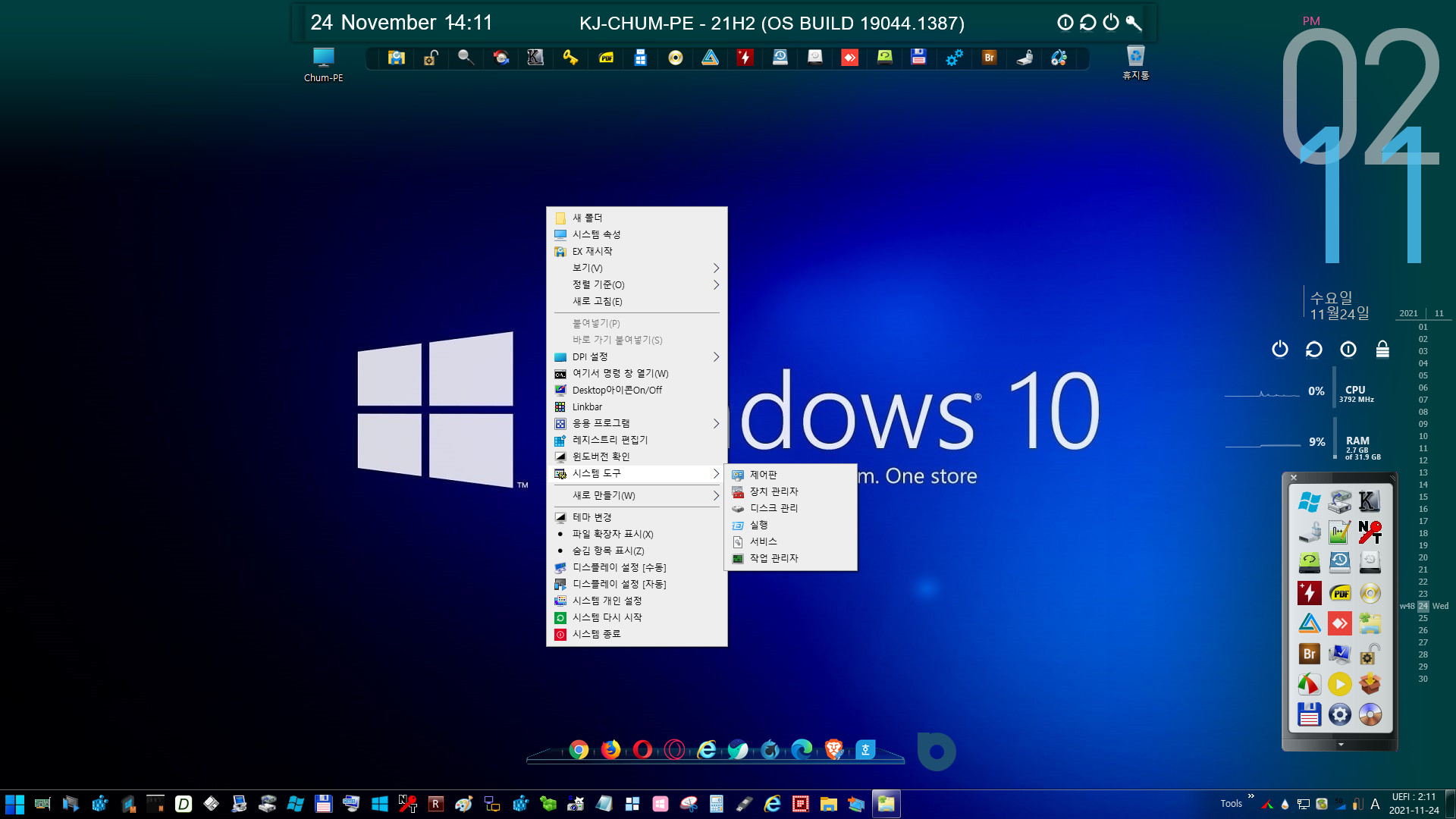
Task: Open 디스크 관리 from submenu
Action: (792, 508)
